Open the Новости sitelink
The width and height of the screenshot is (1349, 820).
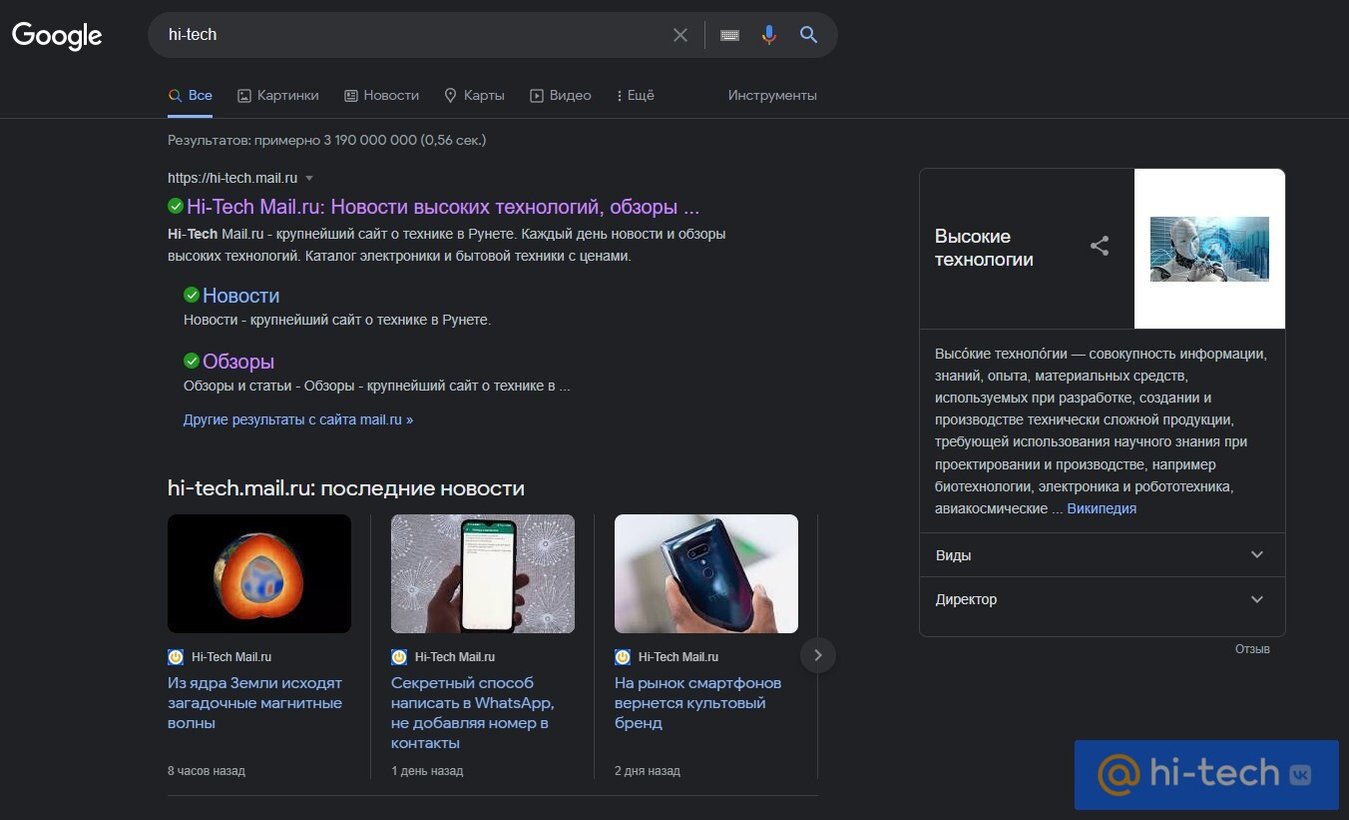pos(241,295)
